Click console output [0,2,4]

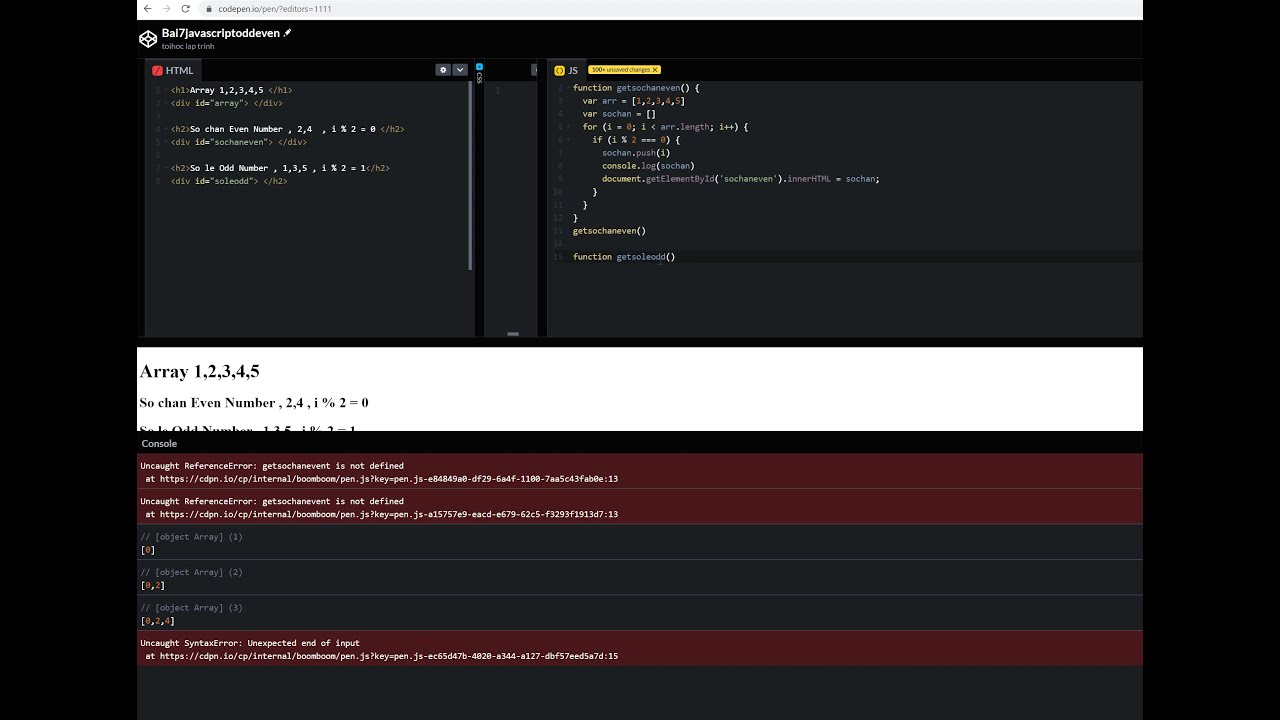point(157,621)
